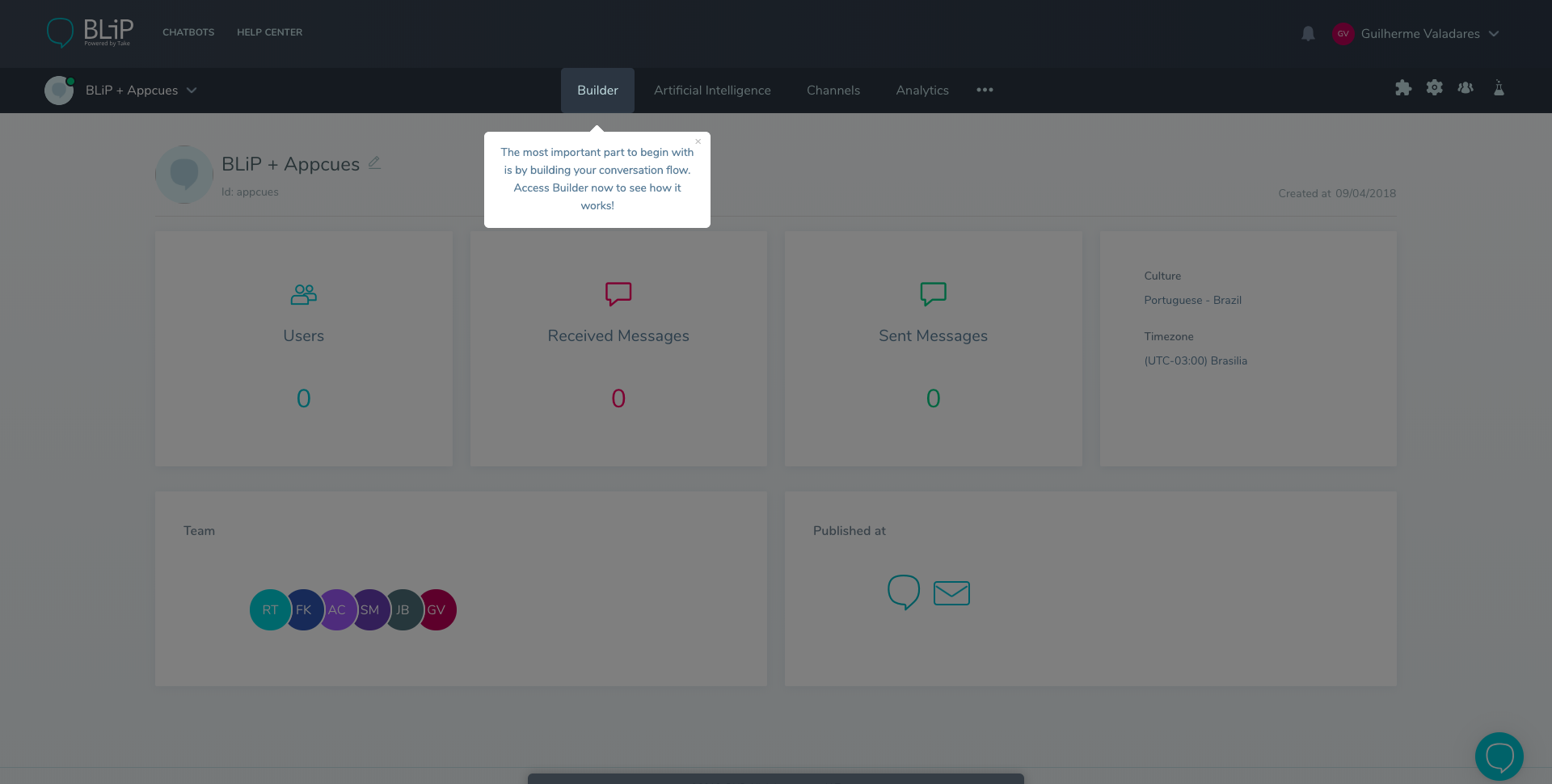Edit the bot name with pencil icon

pyautogui.click(x=374, y=162)
